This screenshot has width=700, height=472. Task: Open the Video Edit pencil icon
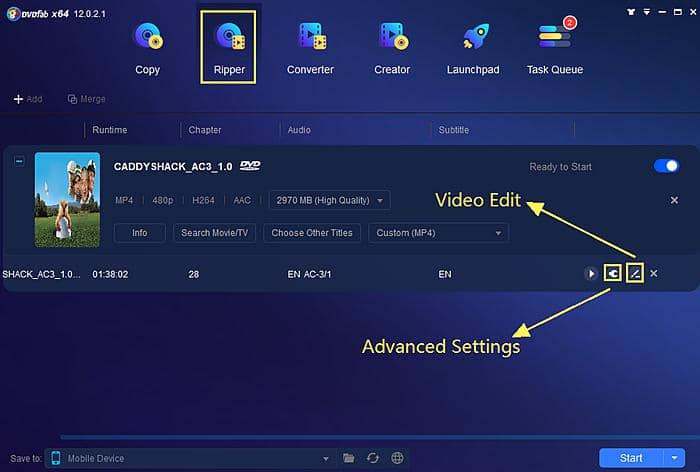tap(635, 273)
